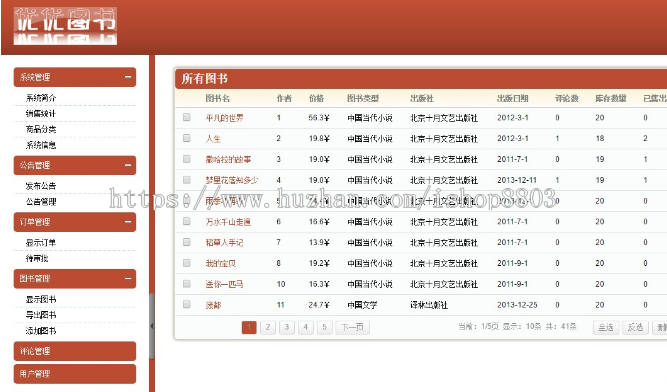The image size is (667, 392).
Task: Tick the checkbox for 人生
Action: pos(186,138)
